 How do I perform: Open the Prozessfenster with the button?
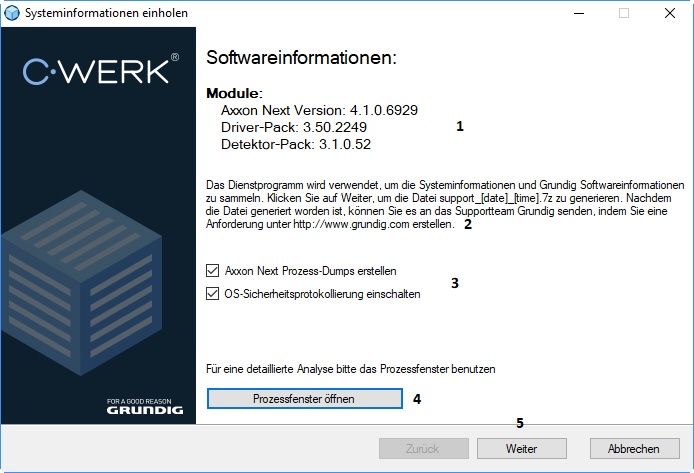[304, 398]
